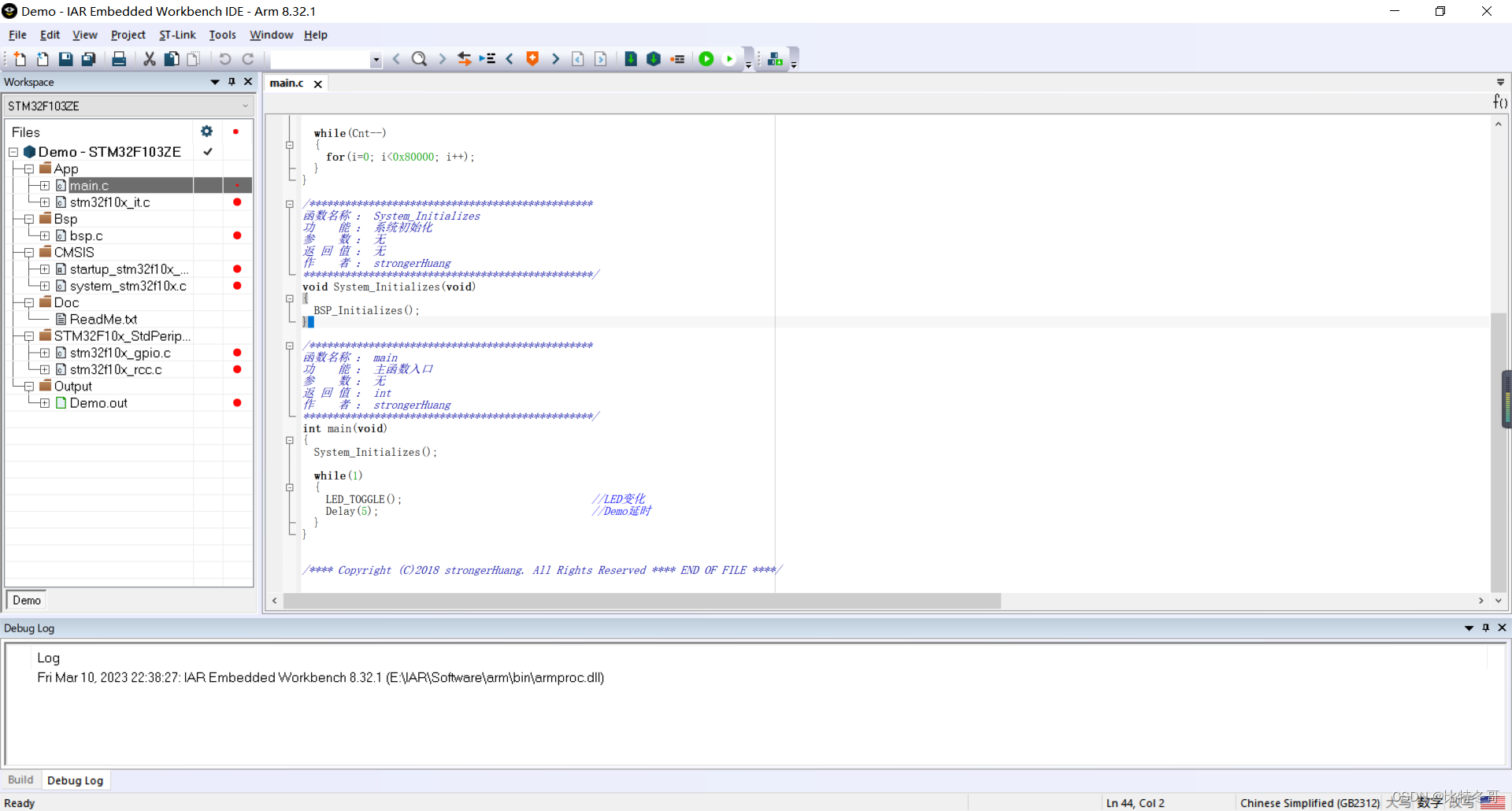Screen dimensions: 1512x811
Task: Save the current file with Save icon
Action: click(x=66, y=59)
